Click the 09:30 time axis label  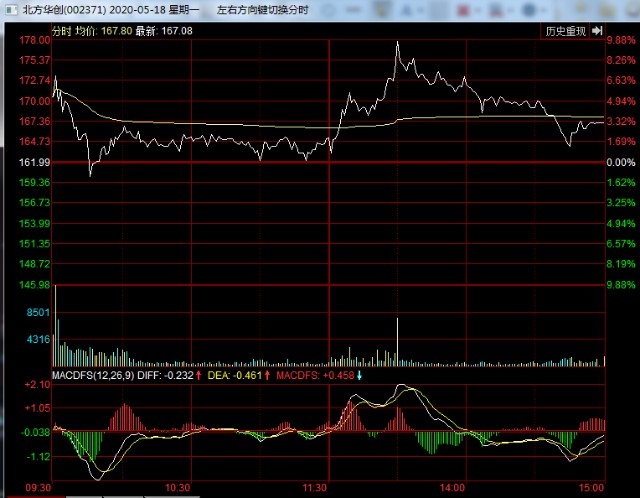[38, 488]
